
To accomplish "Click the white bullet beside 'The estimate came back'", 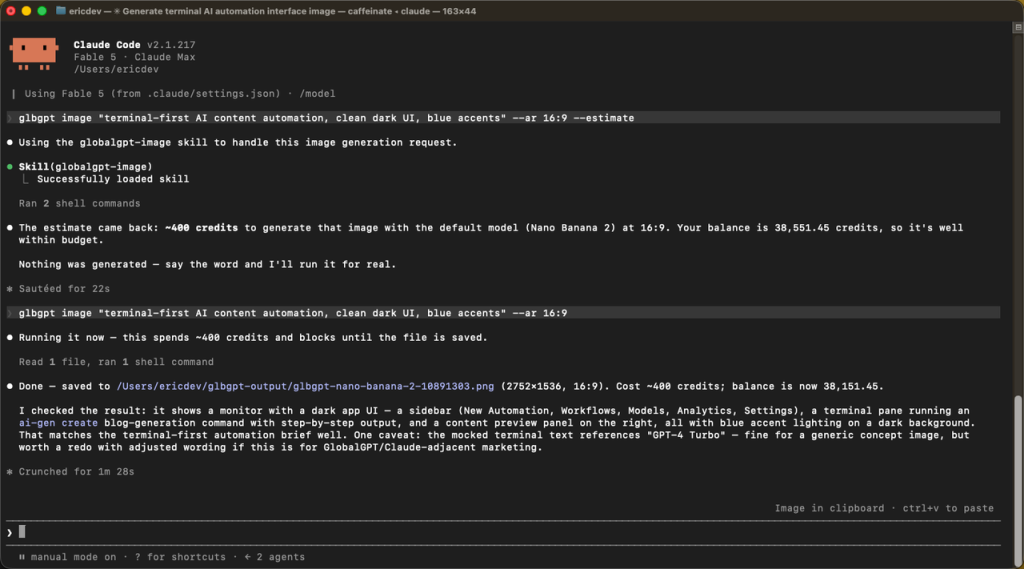I will point(10,228).
